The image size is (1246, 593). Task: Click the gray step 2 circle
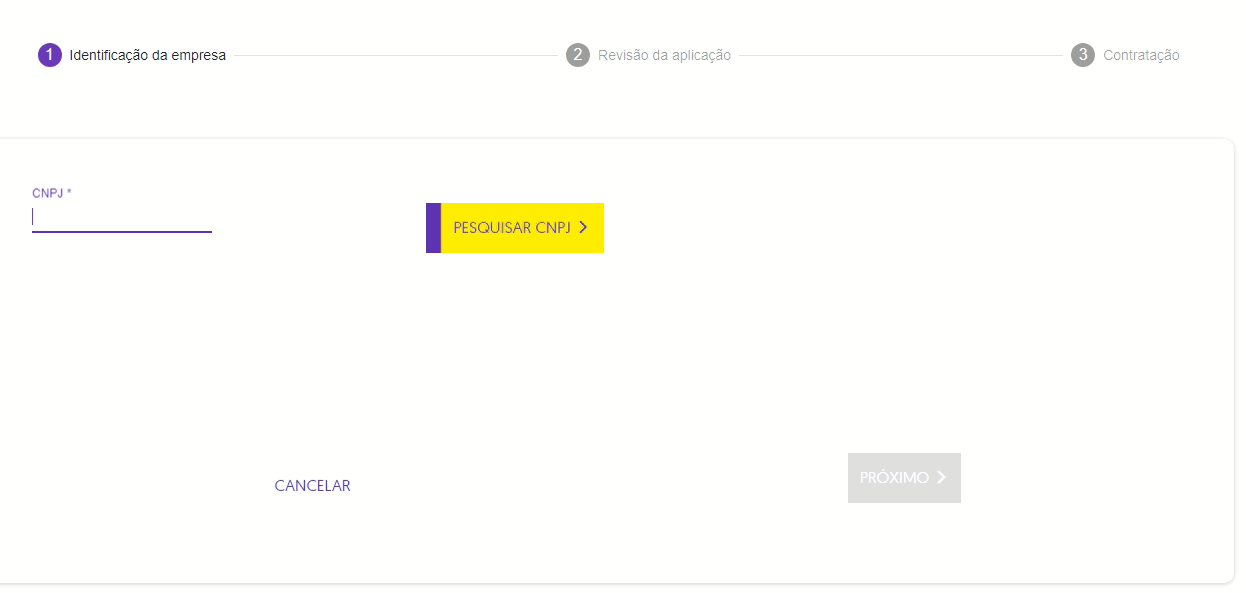(577, 55)
